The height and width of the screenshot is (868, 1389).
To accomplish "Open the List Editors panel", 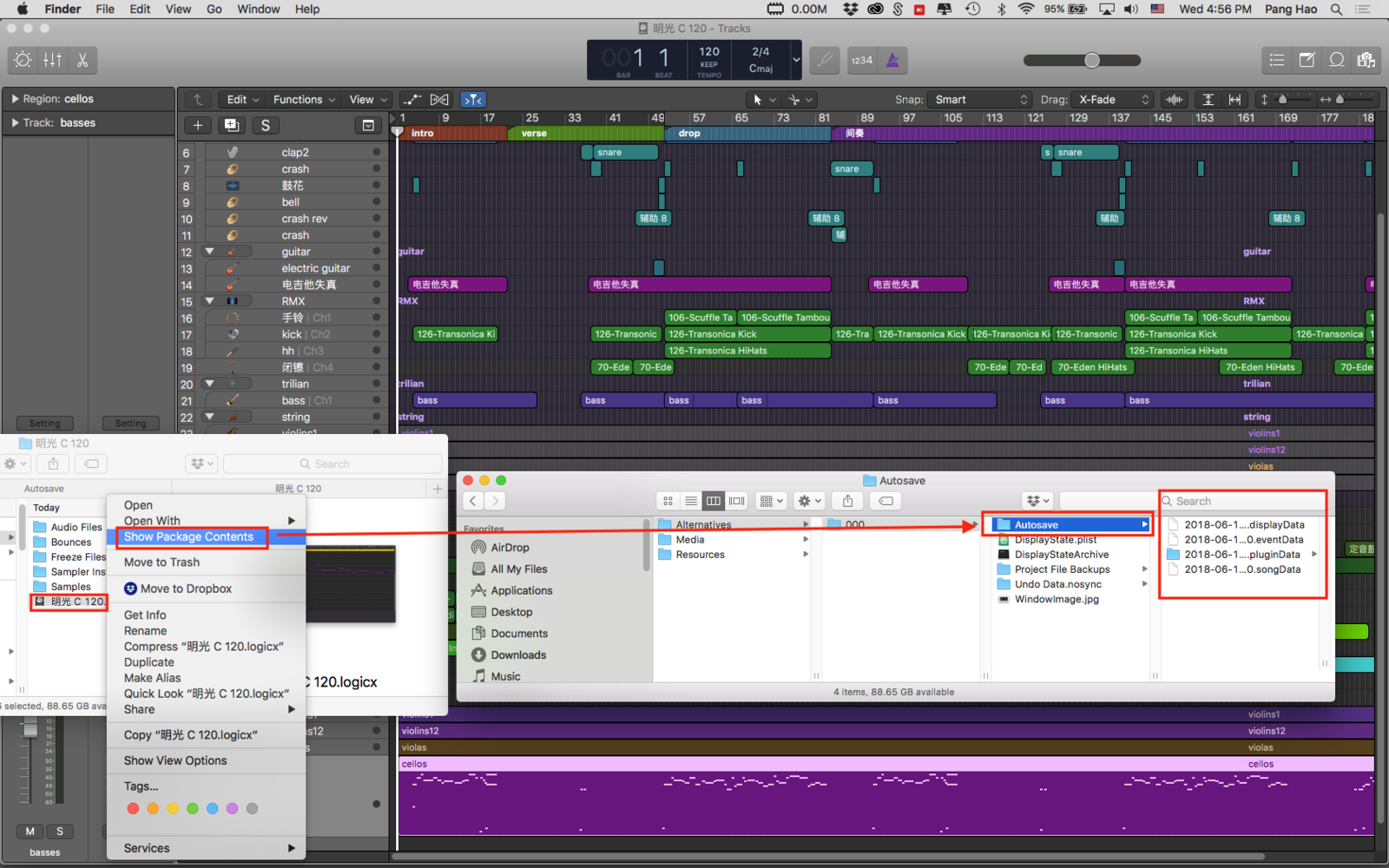I will 1277,60.
